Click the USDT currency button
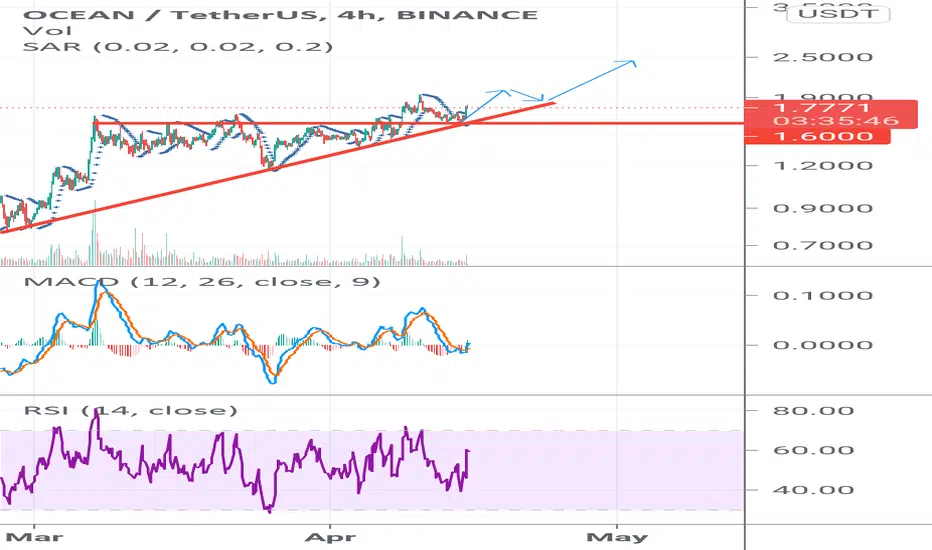932x550 pixels. tap(838, 13)
